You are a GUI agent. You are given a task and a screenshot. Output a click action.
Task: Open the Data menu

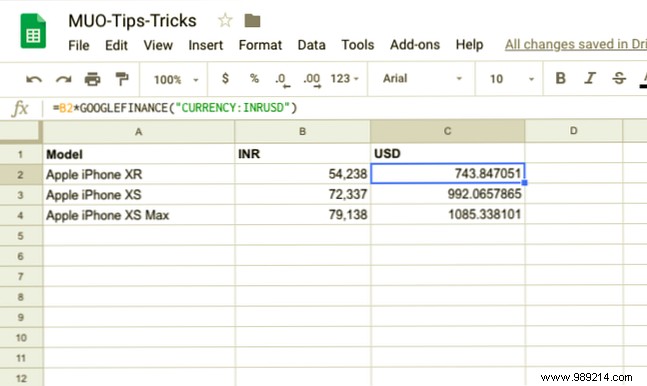[312, 45]
